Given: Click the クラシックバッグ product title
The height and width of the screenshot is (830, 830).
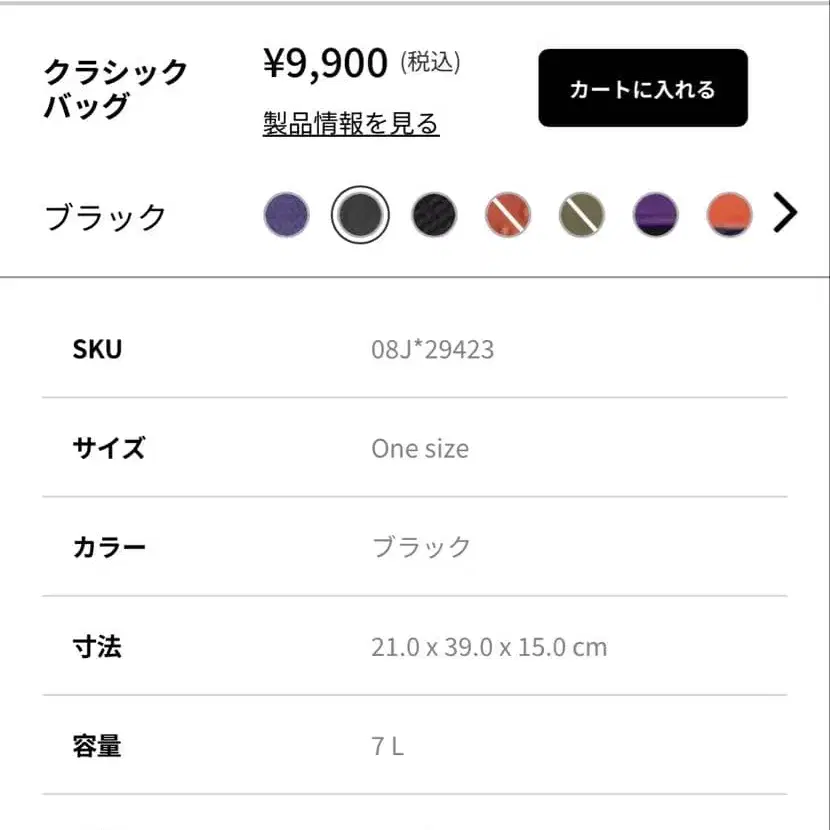Looking at the screenshot, I should click(115, 89).
